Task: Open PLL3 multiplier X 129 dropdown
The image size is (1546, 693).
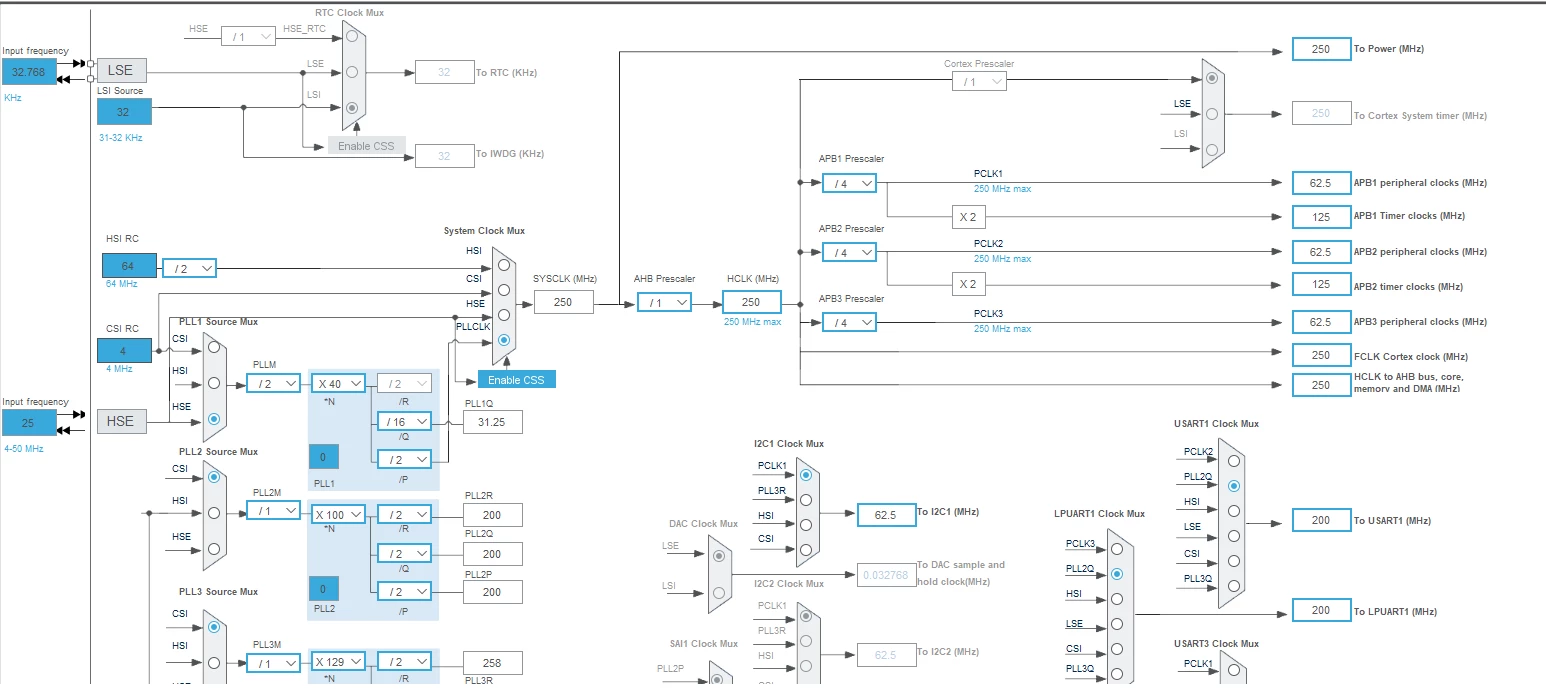Action: coord(340,662)
